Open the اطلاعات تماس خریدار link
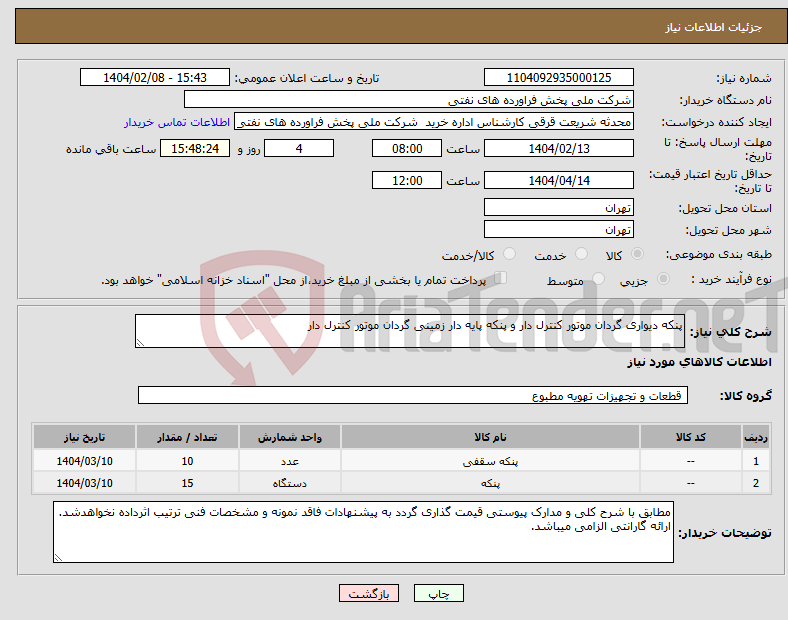The height and width of the screenshot is (620, 788). [177, 122]
